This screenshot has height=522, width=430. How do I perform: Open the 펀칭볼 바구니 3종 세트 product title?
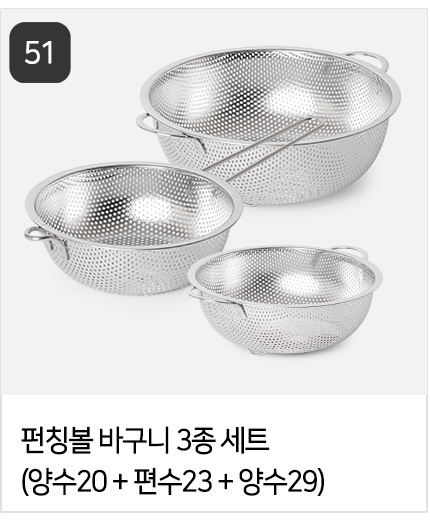tap(145, 441)
